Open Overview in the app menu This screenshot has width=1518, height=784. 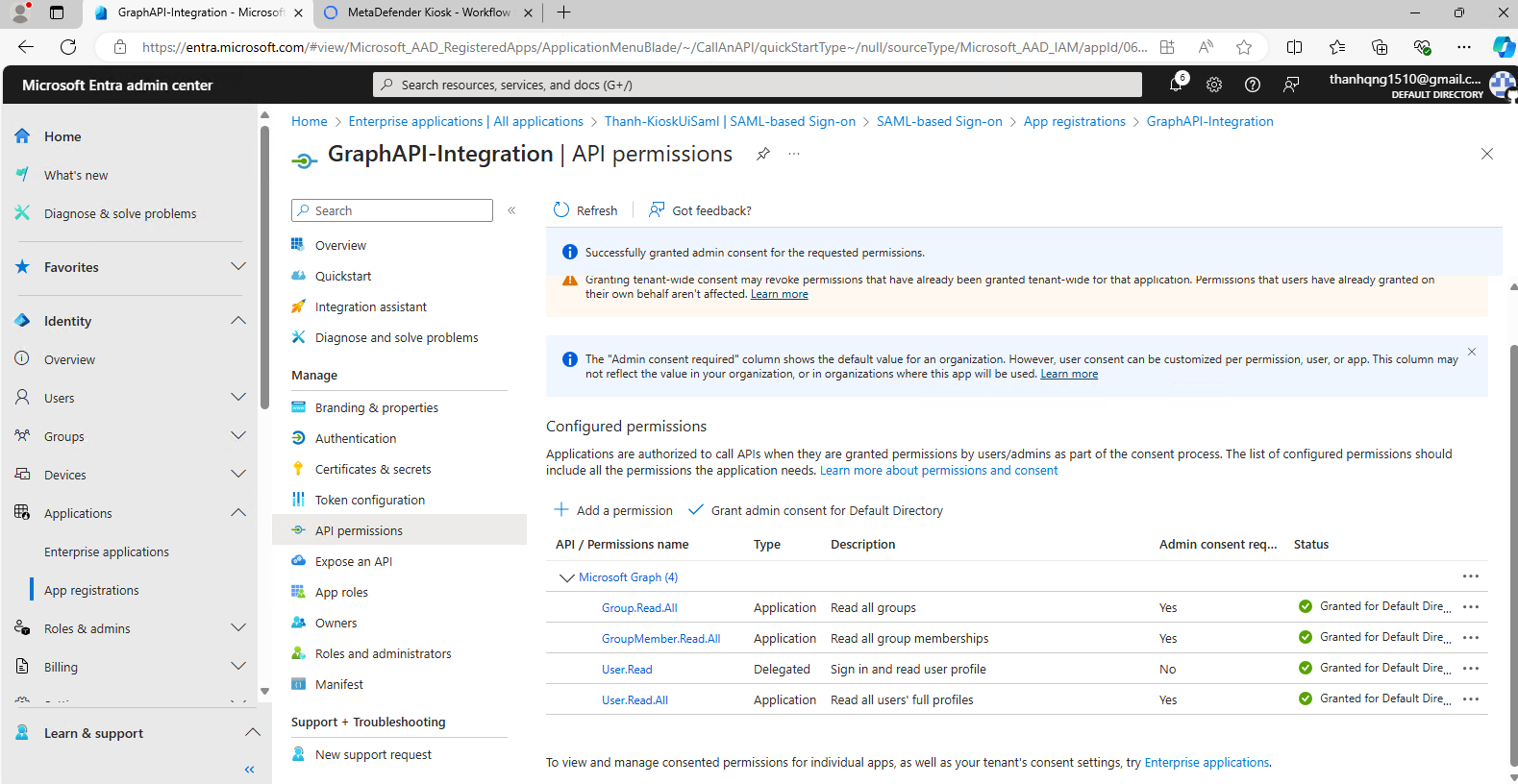click(340, 245)
